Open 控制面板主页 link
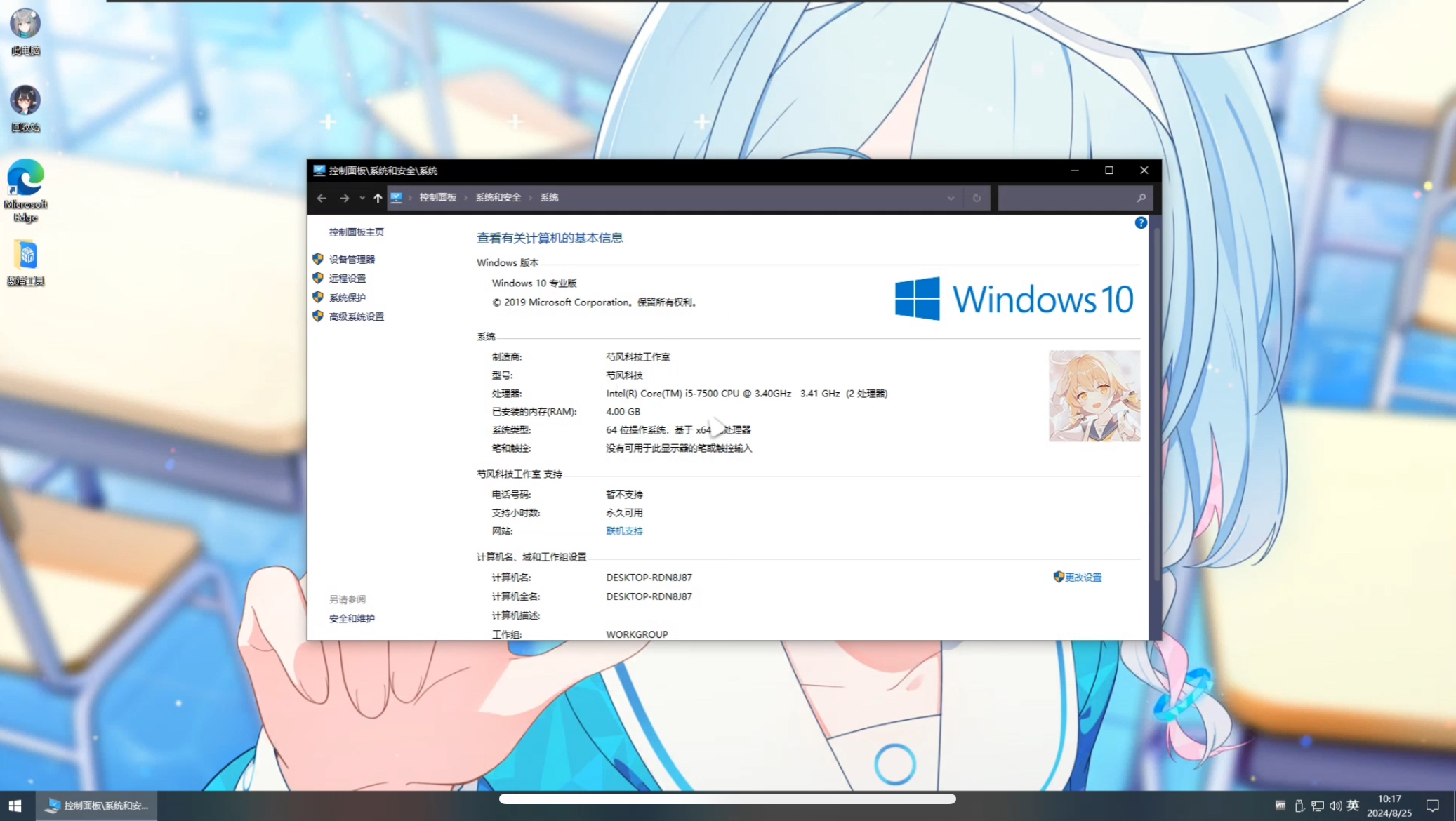 (357, 232)
